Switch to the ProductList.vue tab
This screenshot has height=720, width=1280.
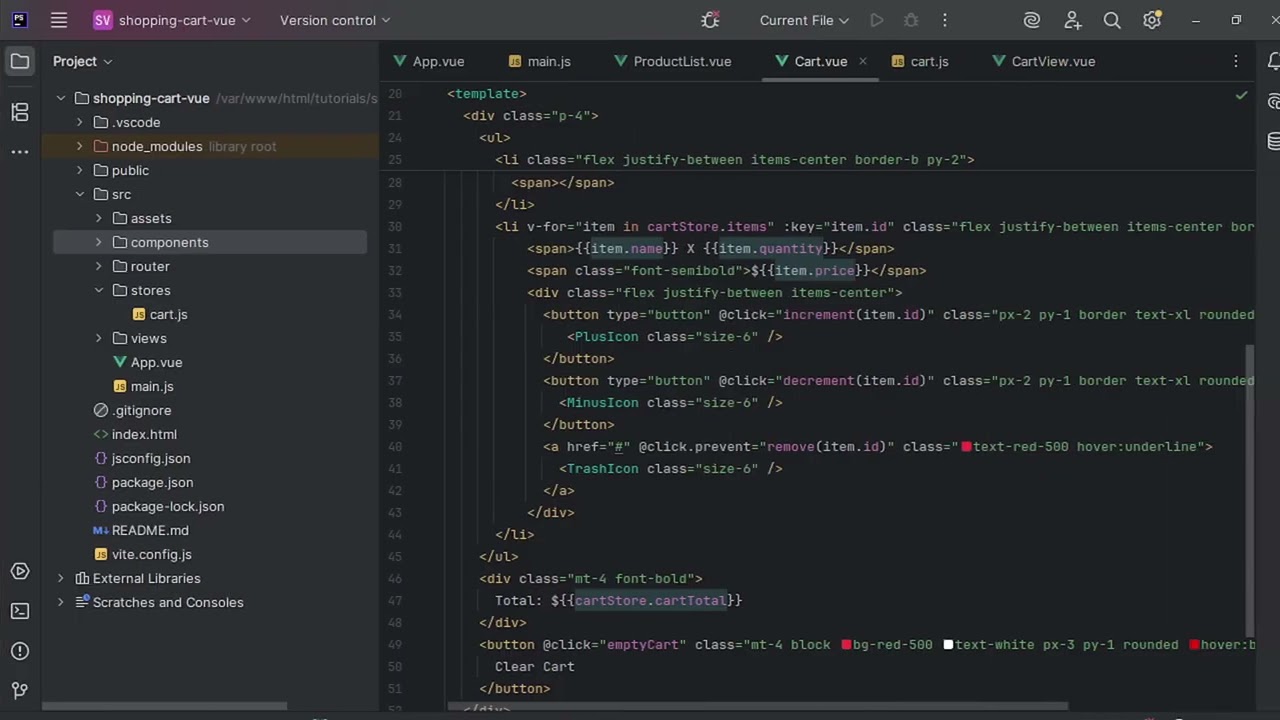click(672, 61)
